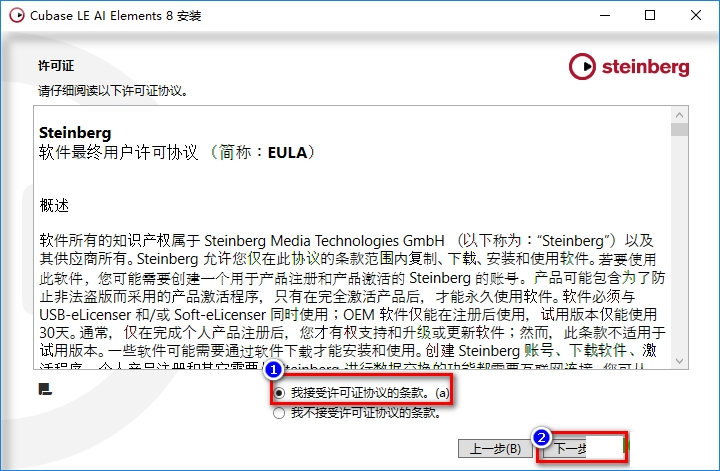Click the blue step 1 annotation badge

click(x=274, y=369)
